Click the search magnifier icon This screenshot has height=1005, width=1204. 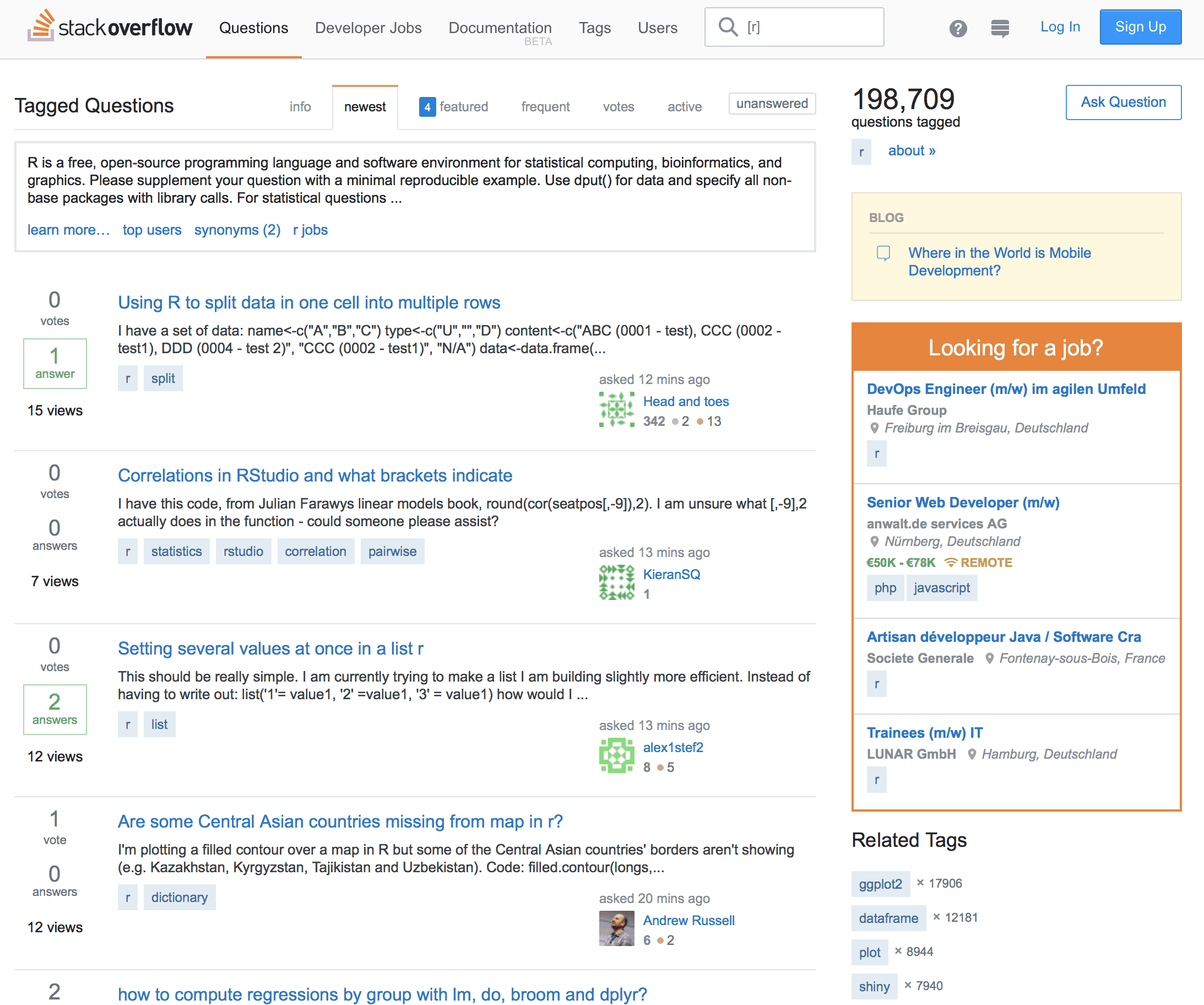click(x=728, y=26)
